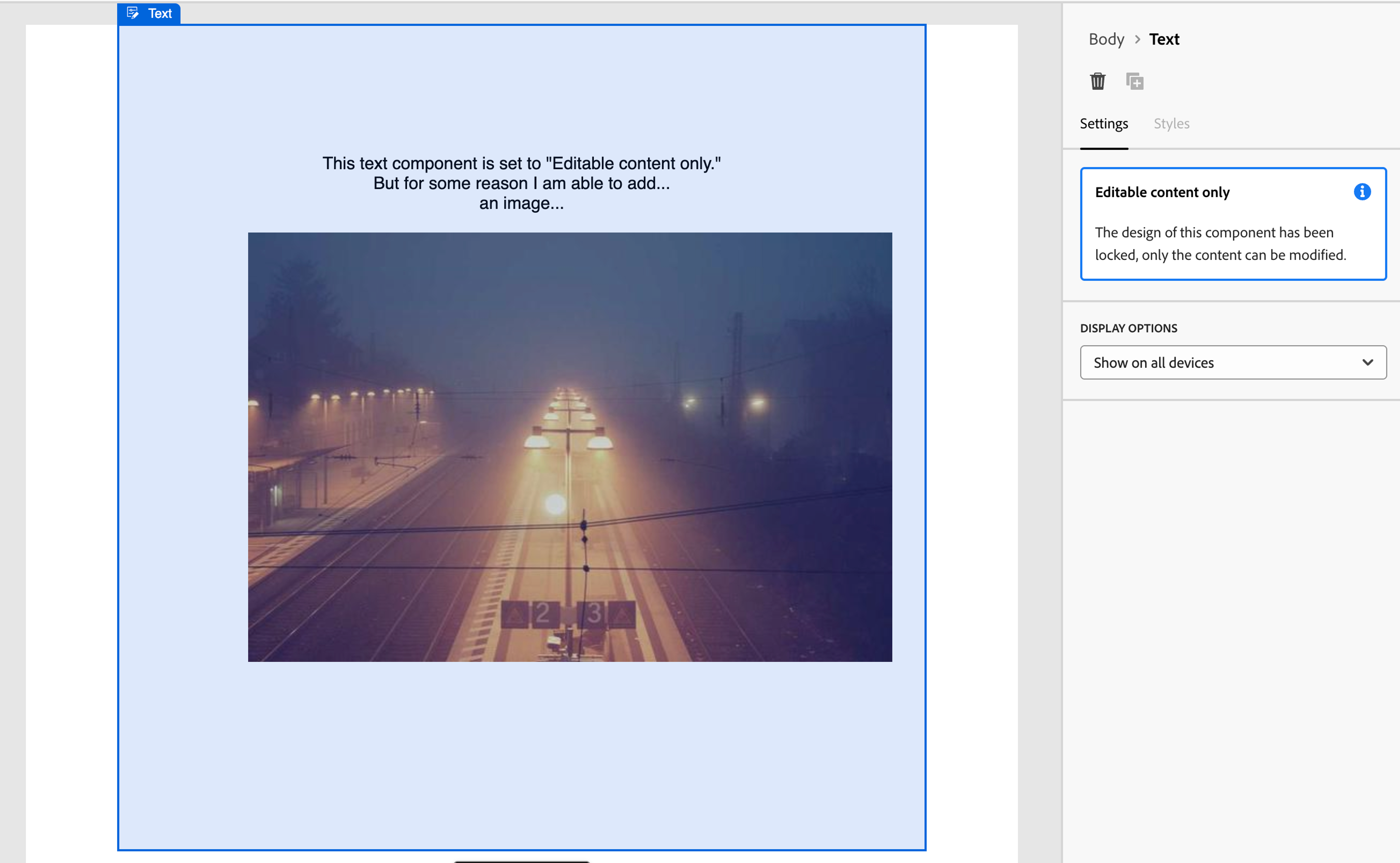Open the Styles tab
Image resolution: width=1400 pixels, height=863 pixels.
tap(1171, 124)
